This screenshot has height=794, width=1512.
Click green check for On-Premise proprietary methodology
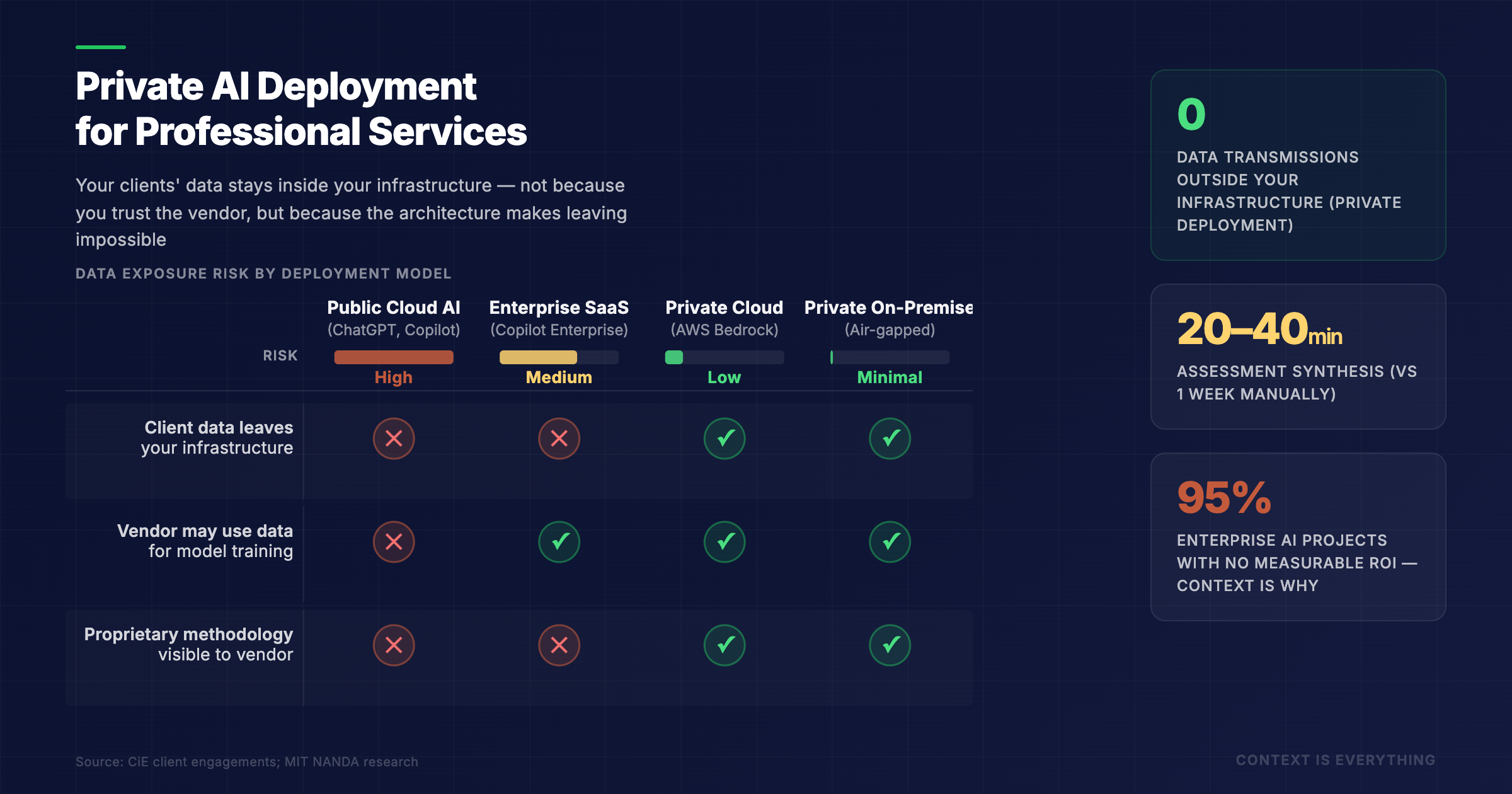click(x=890, y=645)
